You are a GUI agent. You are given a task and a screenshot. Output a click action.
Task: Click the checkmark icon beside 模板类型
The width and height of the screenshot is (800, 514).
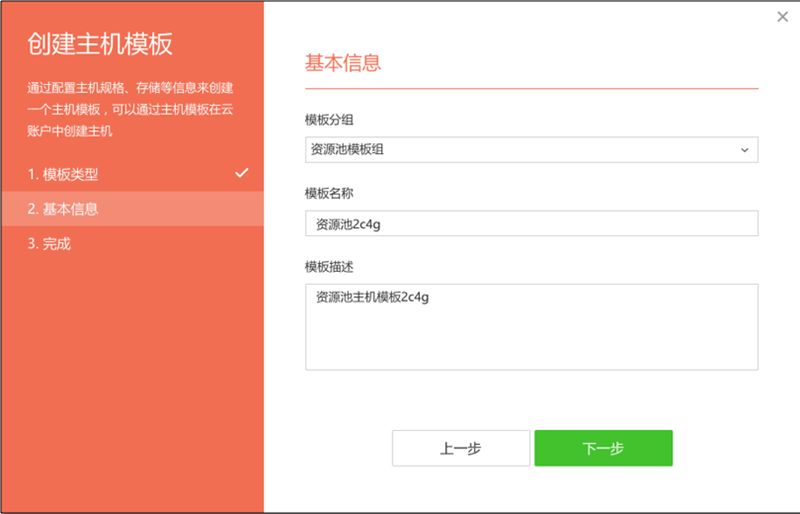pos(241,173)
